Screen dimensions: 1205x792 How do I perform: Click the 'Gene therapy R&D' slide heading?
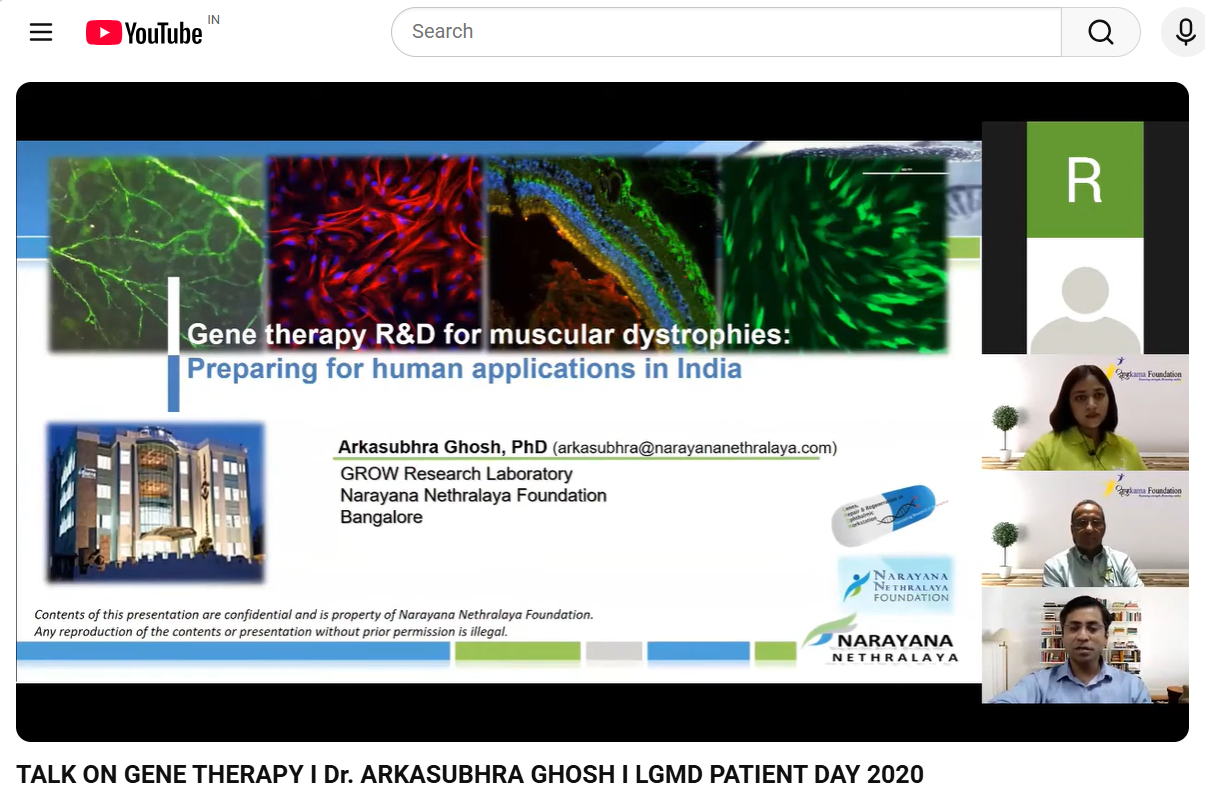488,335
